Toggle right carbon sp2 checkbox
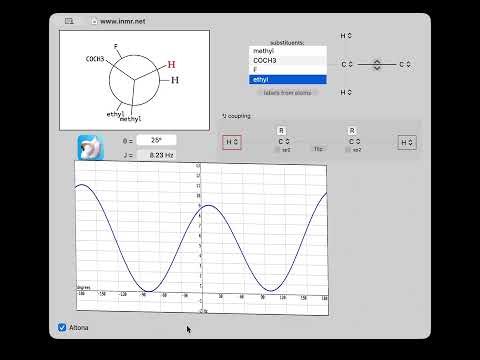 (348, 150)
